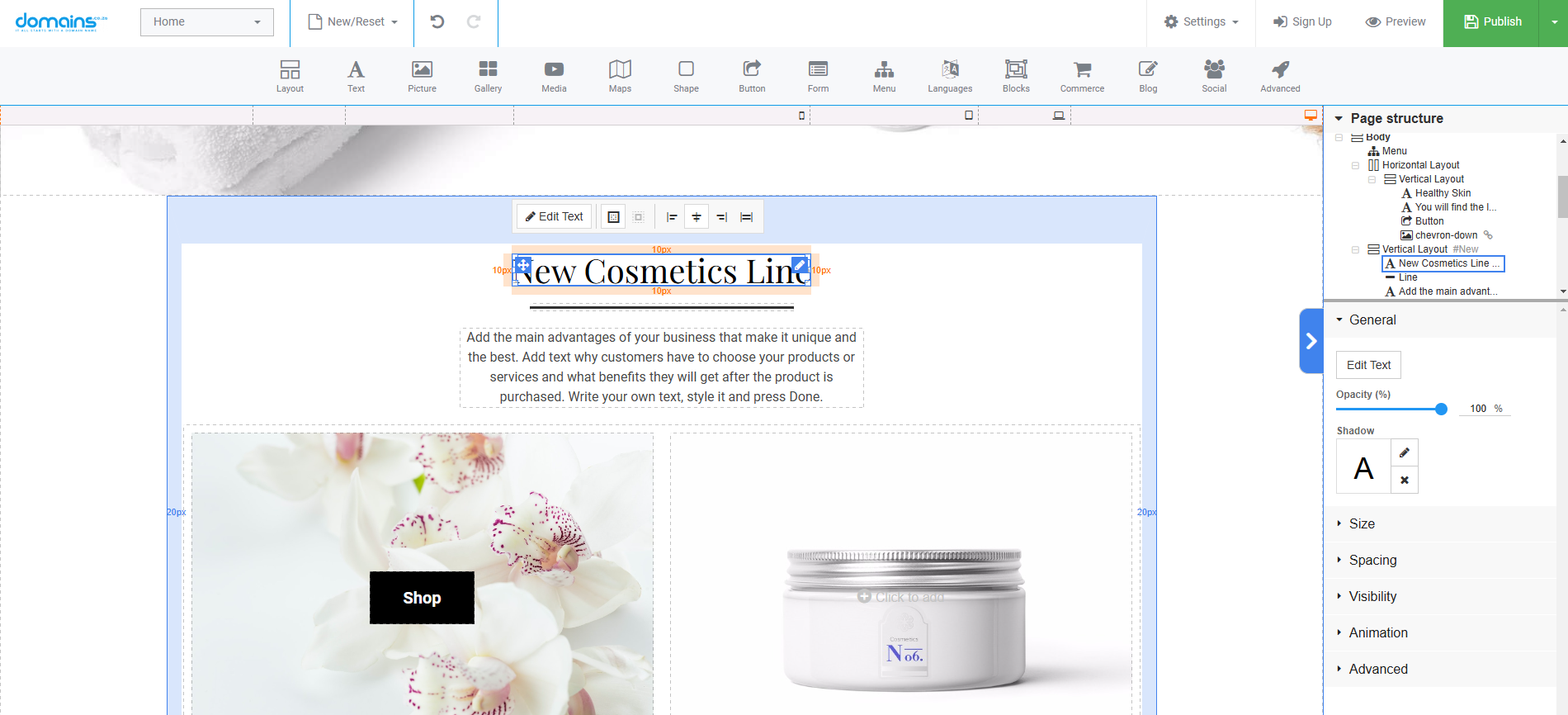Select the Maps tool
The height and width of the screenshot is (715, 1568).
tap(620, 76)
